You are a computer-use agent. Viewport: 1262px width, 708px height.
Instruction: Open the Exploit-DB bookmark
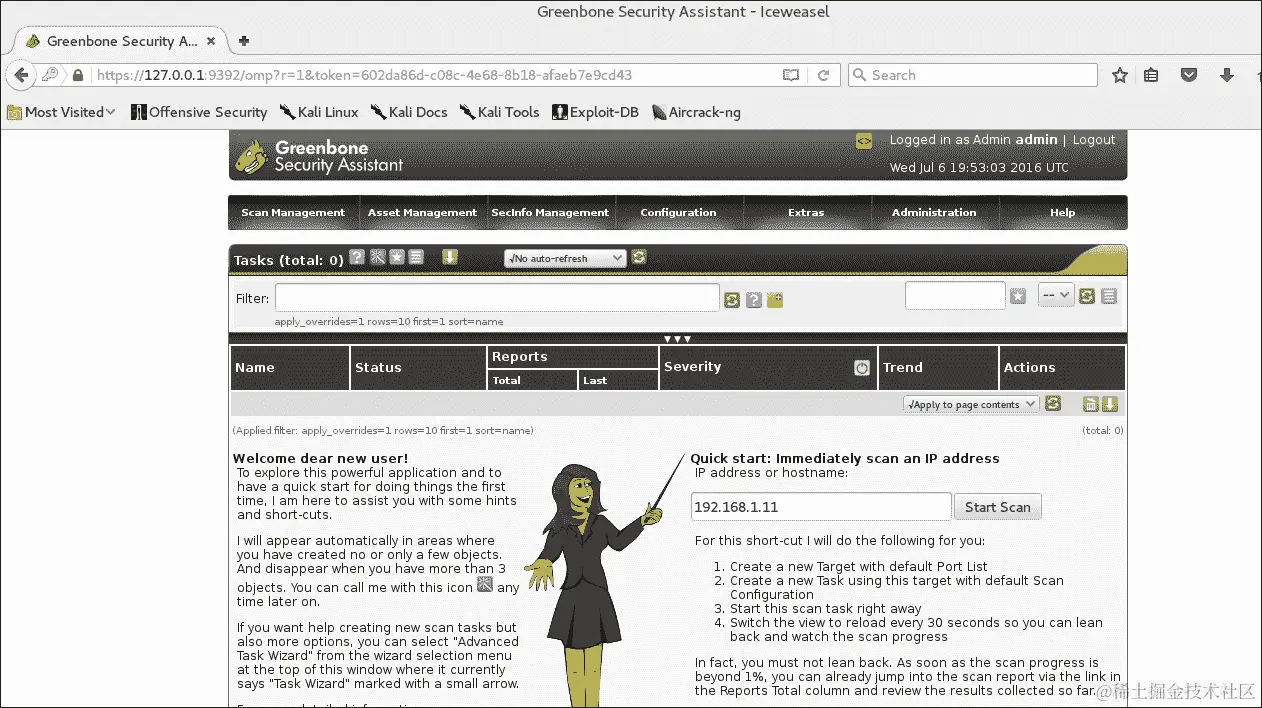(x=596, y=112)
